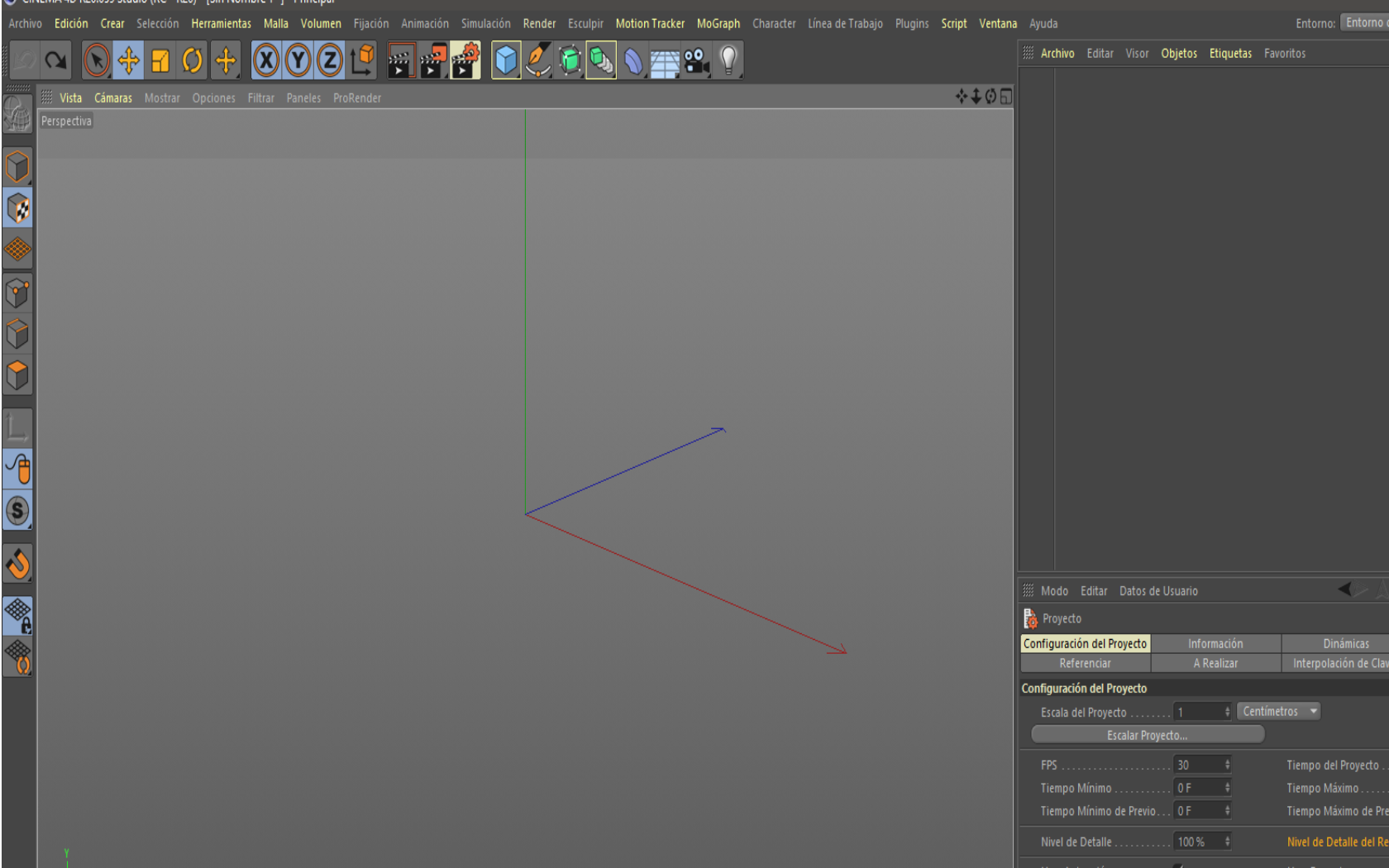Click the FPS value field

tap(1198, 765)
